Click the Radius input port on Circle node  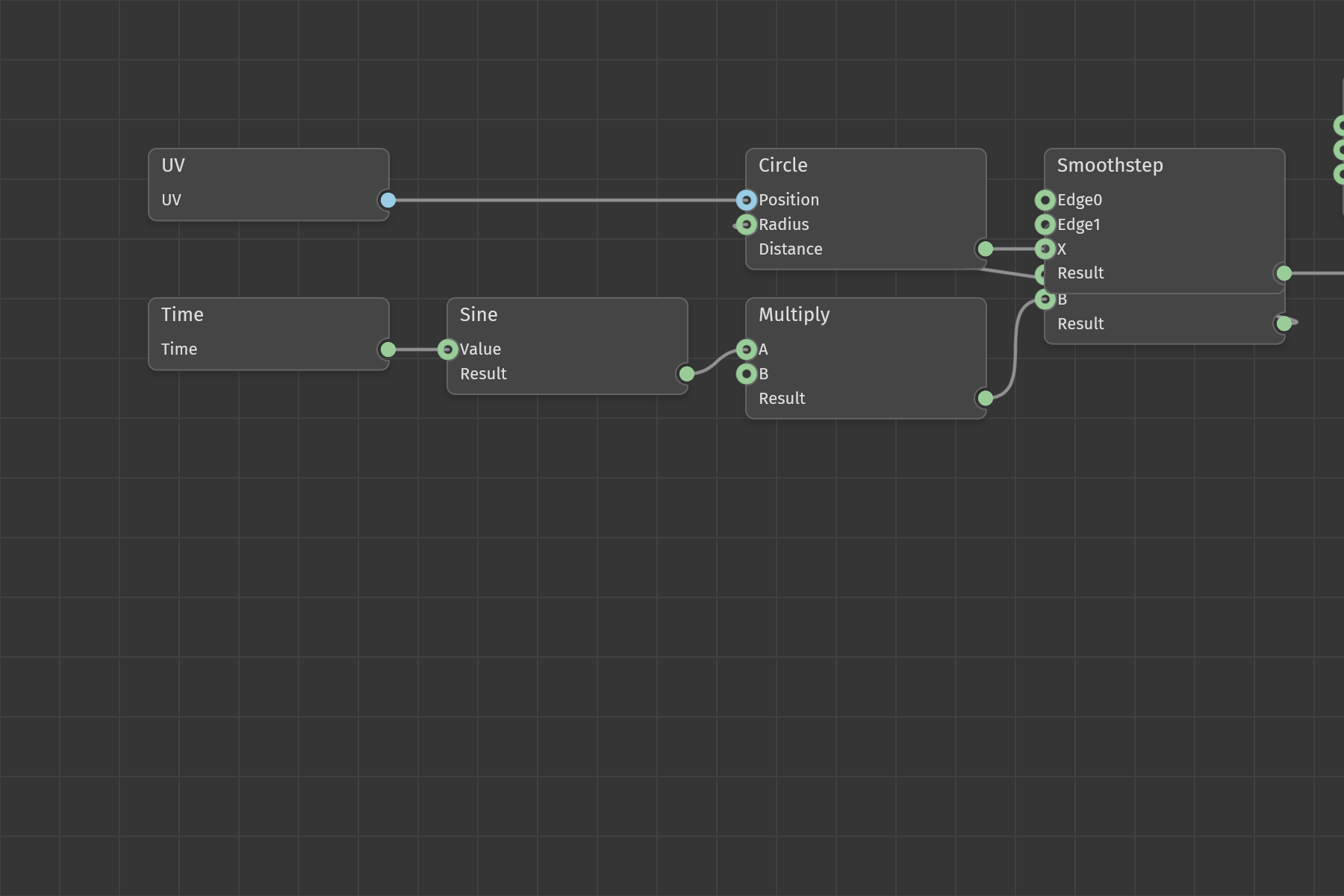747,225
